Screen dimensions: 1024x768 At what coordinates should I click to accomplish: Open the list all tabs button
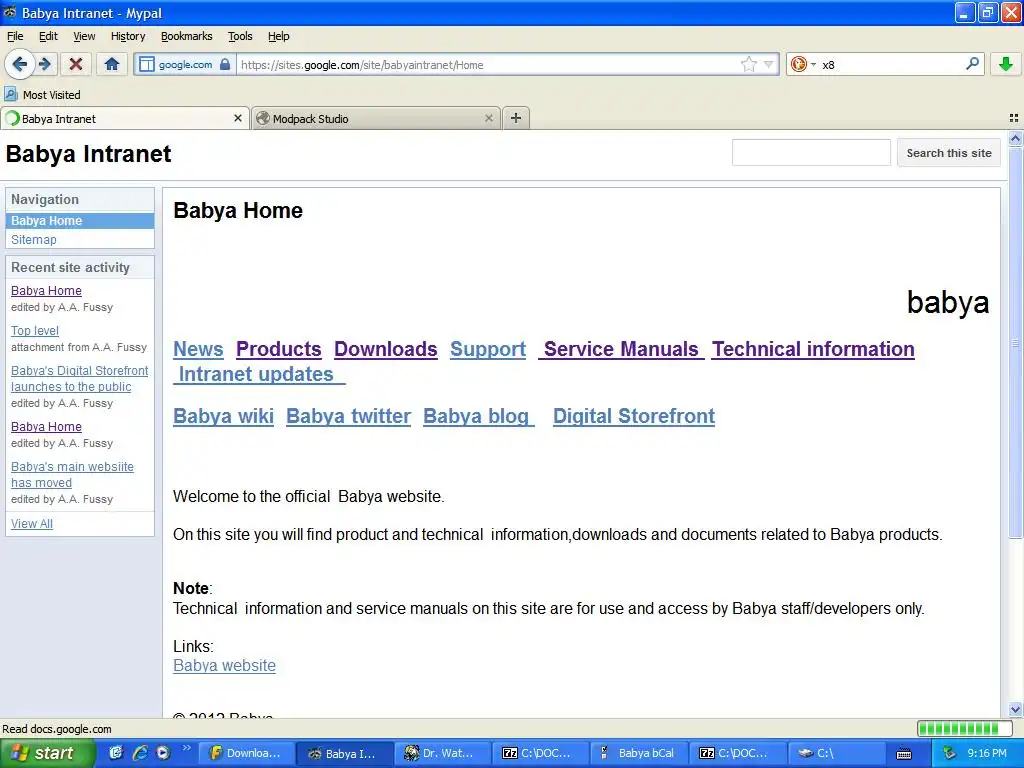tap(1014, 118)
